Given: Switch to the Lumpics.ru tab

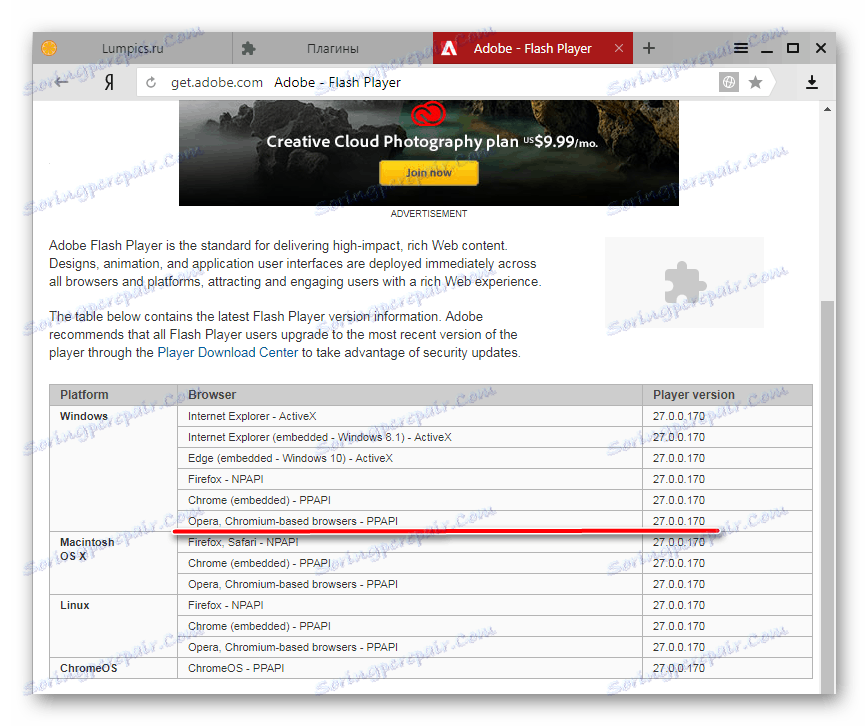Looking at the screenshot, I should coord(132,49).
